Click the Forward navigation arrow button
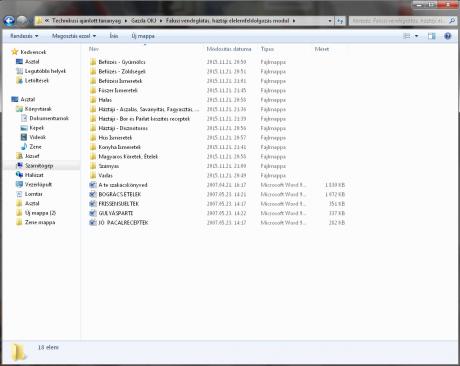This screenshot has height=366, width=460. click(22, 21)
